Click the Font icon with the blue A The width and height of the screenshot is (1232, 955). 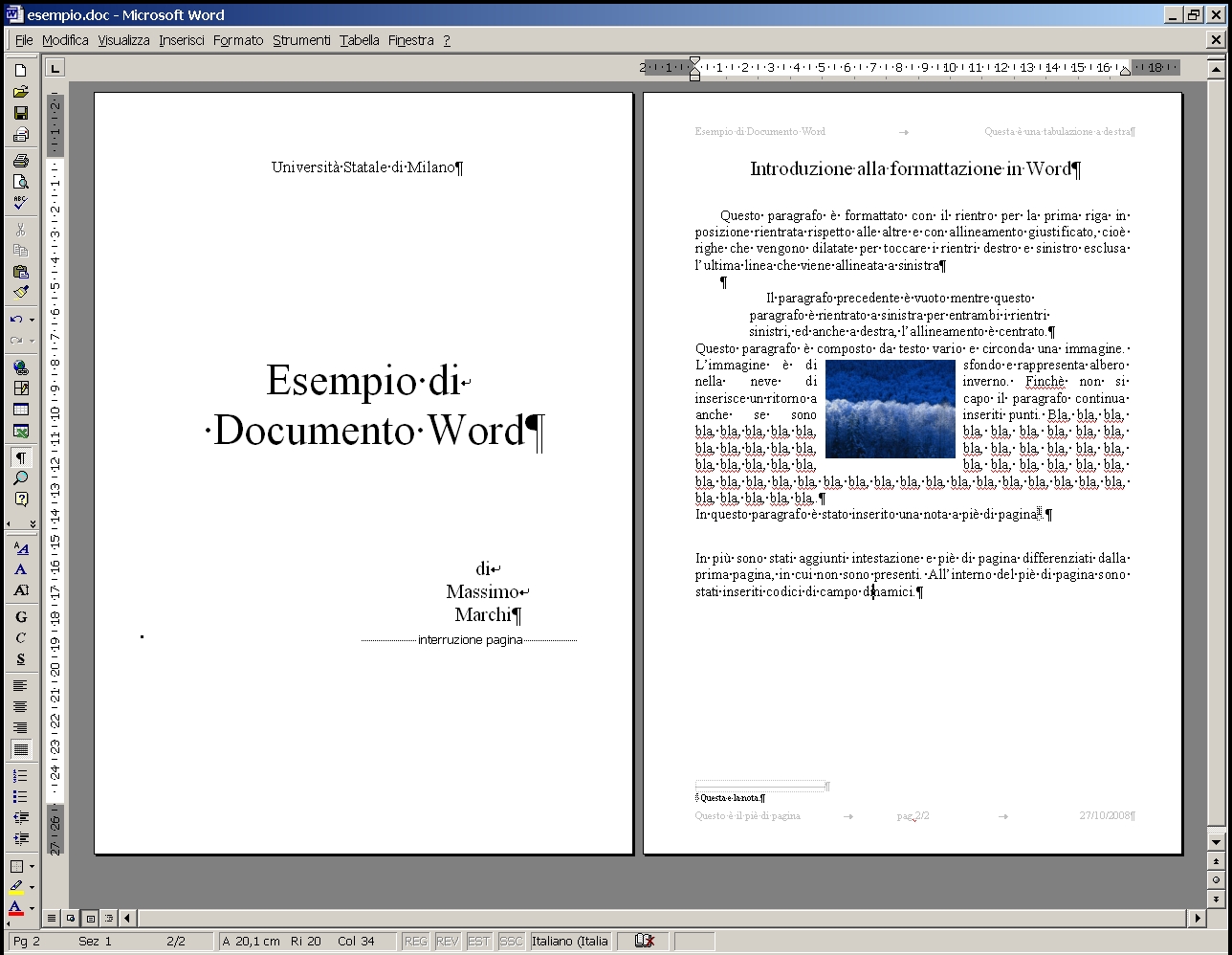click(20, 569)
